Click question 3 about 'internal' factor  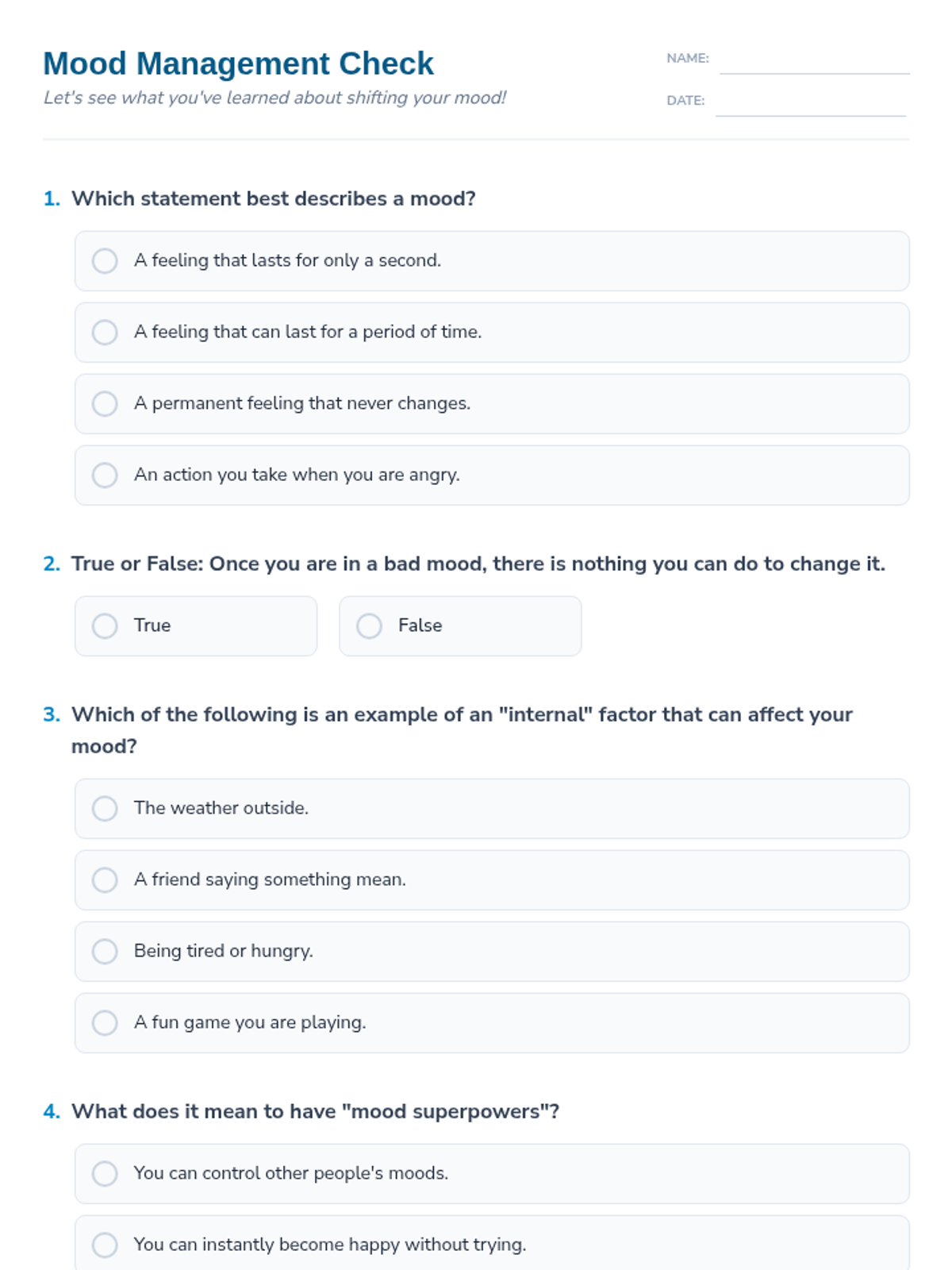click(x=462, y=730)
